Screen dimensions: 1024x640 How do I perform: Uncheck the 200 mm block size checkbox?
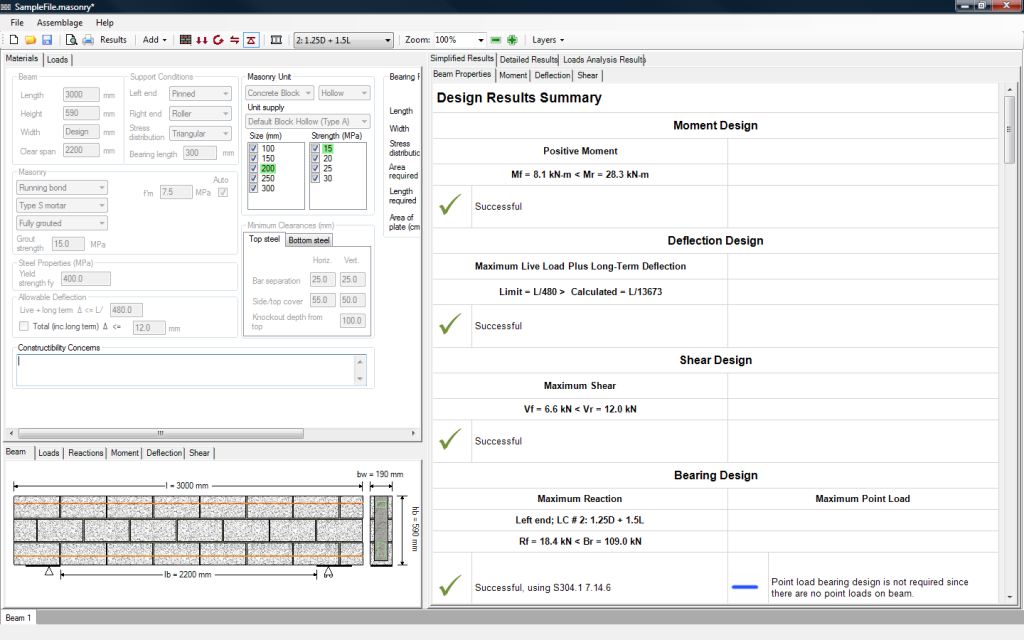(254, 168)
